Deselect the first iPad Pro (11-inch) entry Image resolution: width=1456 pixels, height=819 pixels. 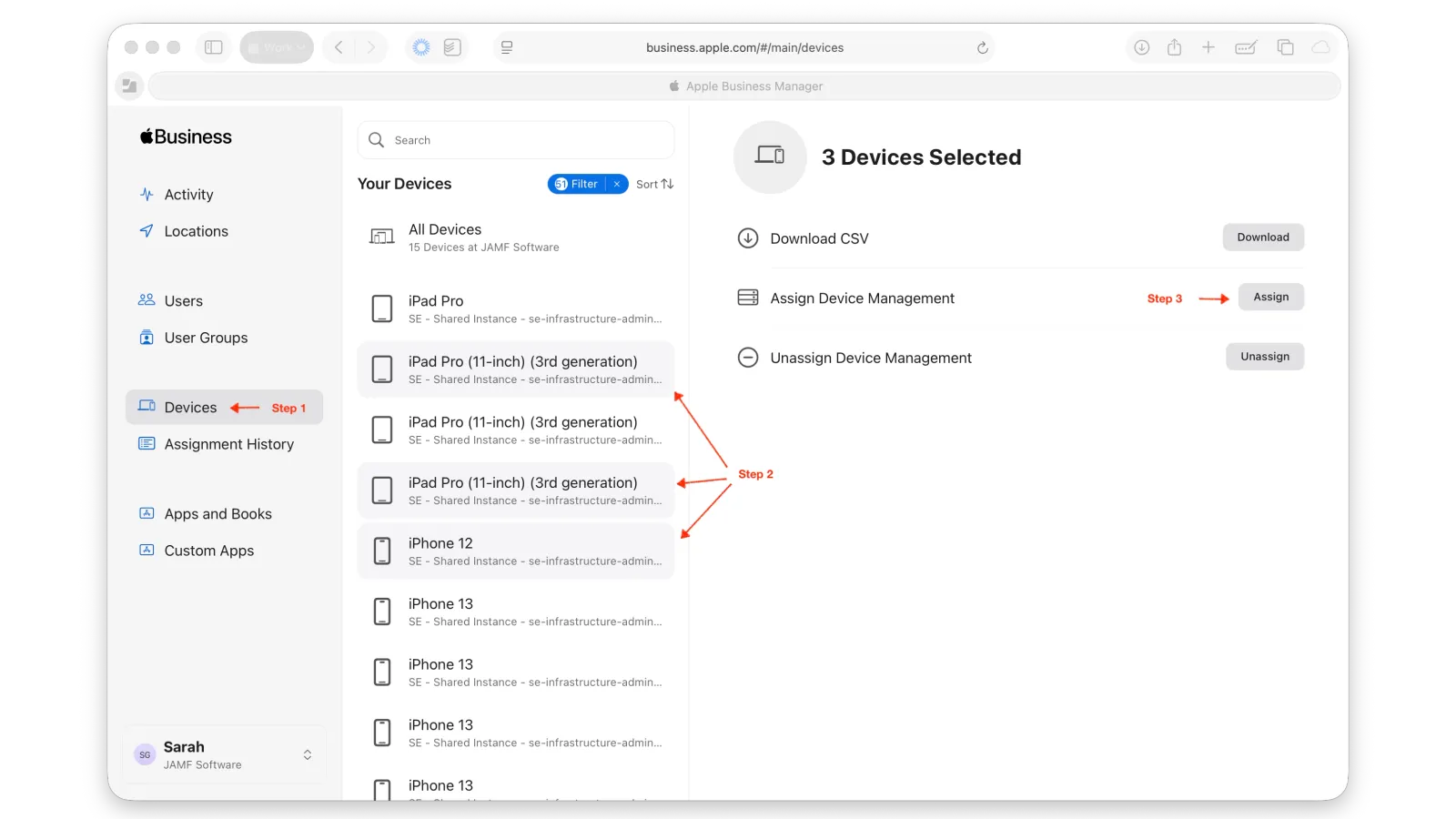tap(515, 369)
